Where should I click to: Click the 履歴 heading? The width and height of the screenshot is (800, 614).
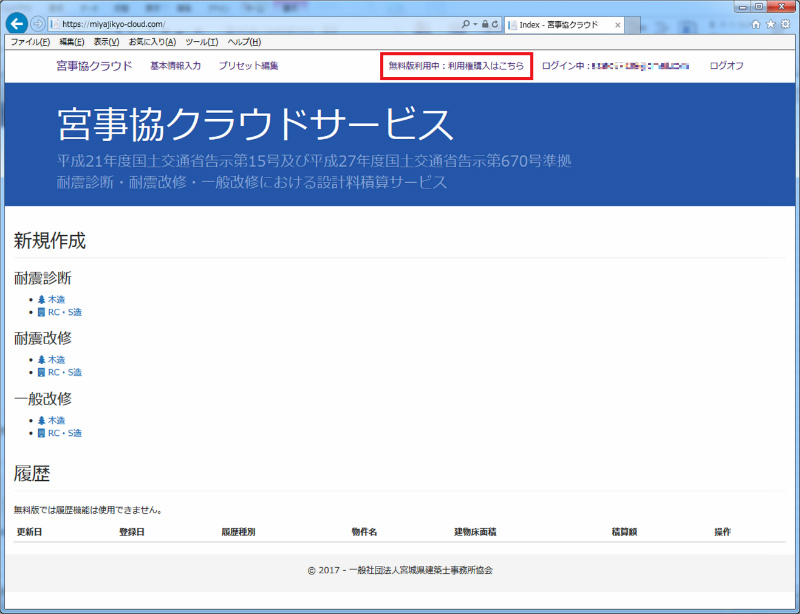click(x=32, y=474)
